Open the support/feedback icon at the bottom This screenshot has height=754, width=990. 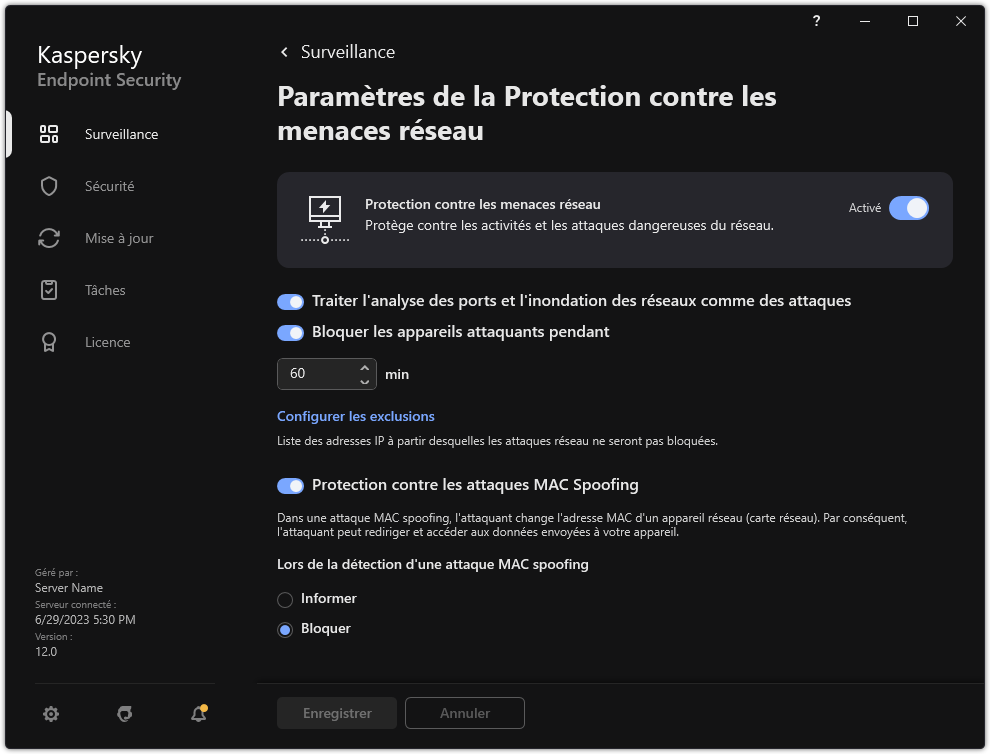[x=124, y=713]
